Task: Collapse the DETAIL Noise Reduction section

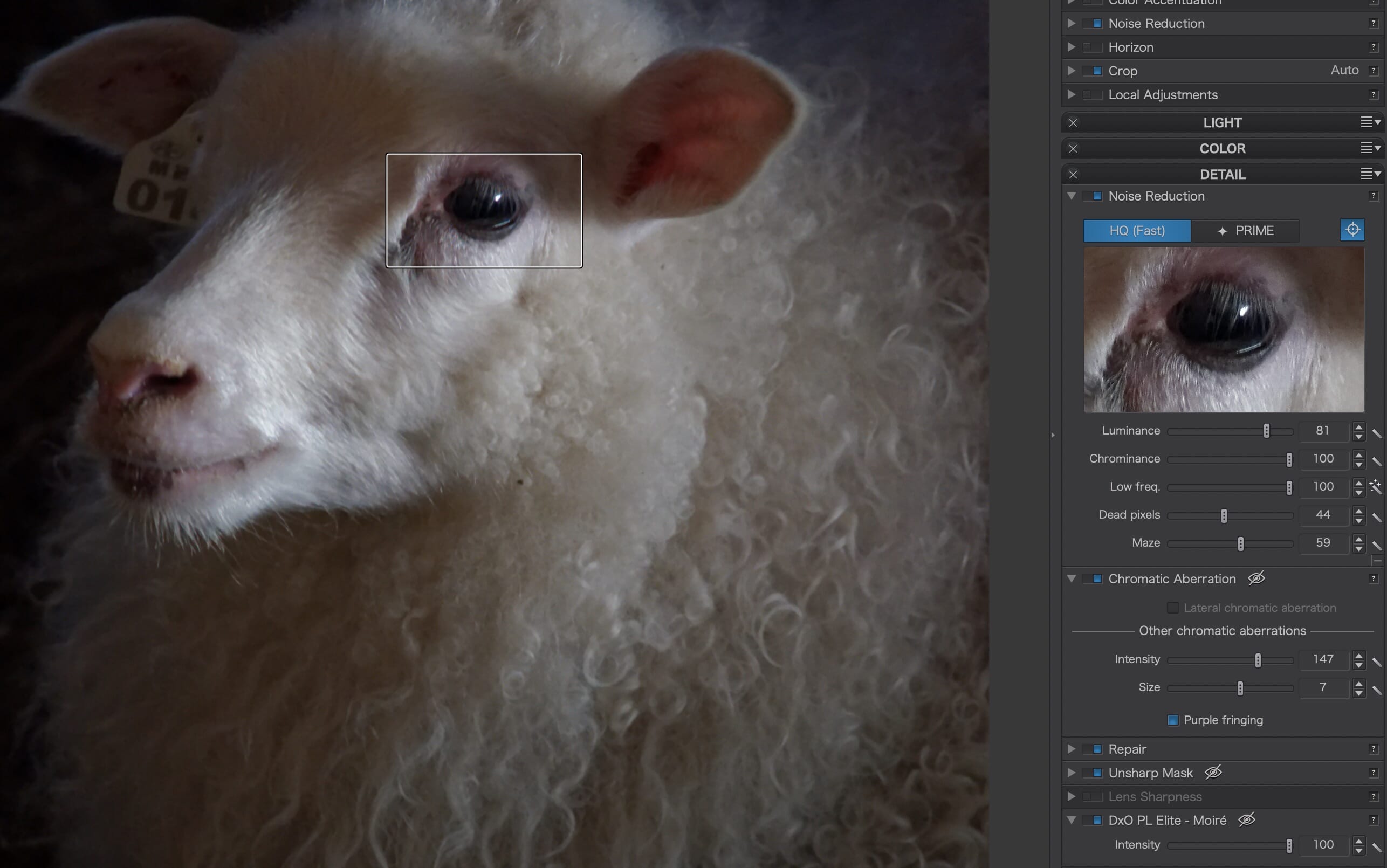Action: coord(1071,196)
